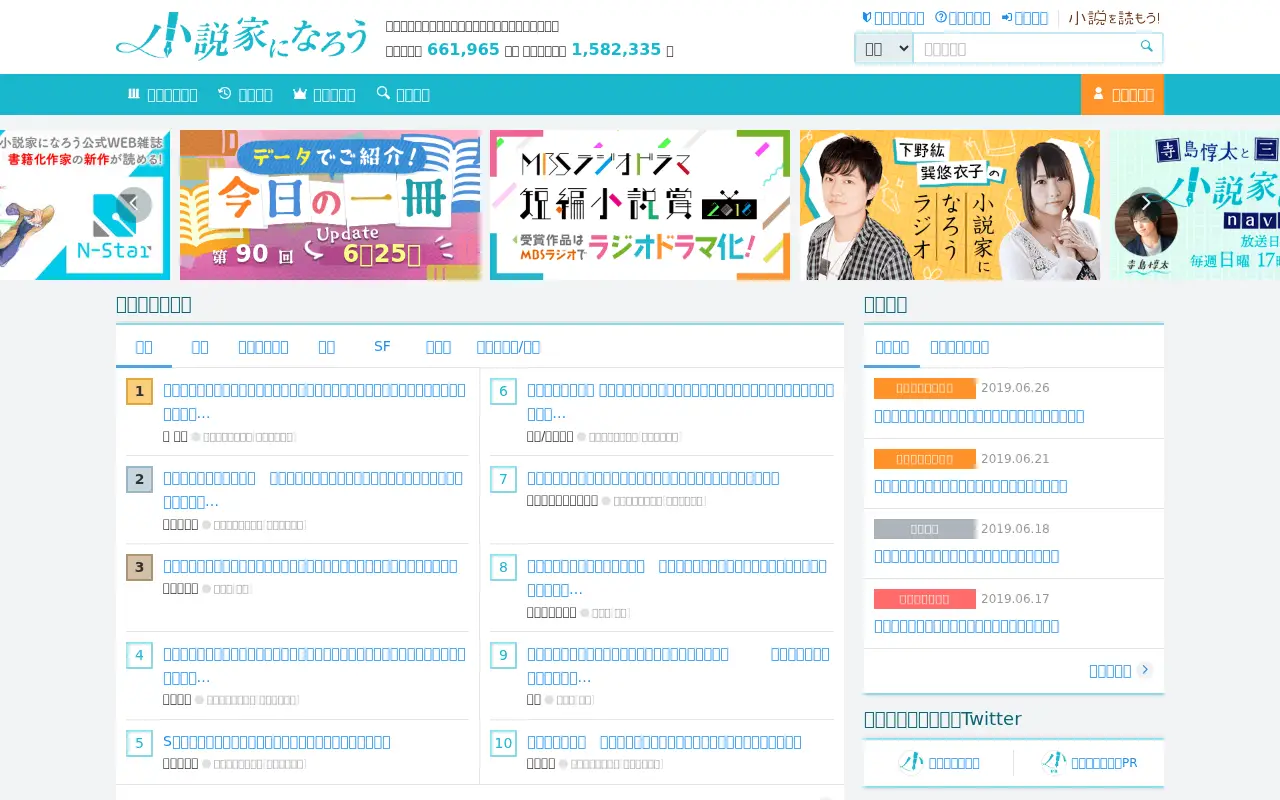1280x800 pixels.
Task: Open the 今日の一冊 第90回 banner
Action: 330,205
